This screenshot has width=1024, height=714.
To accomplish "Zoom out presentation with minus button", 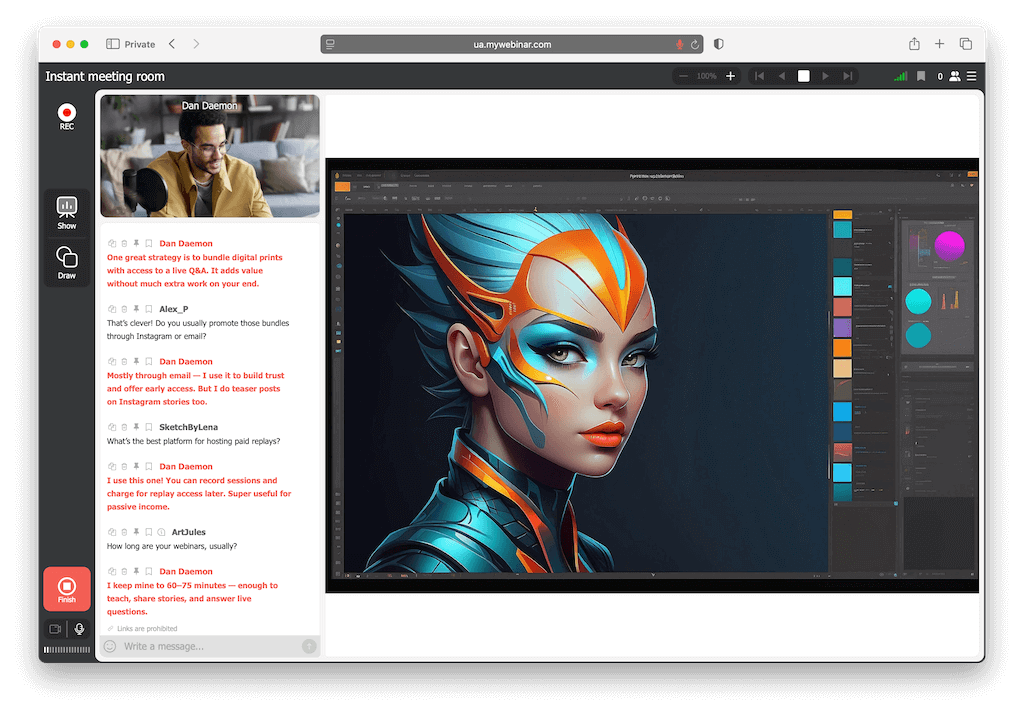I will click(683, 76).
